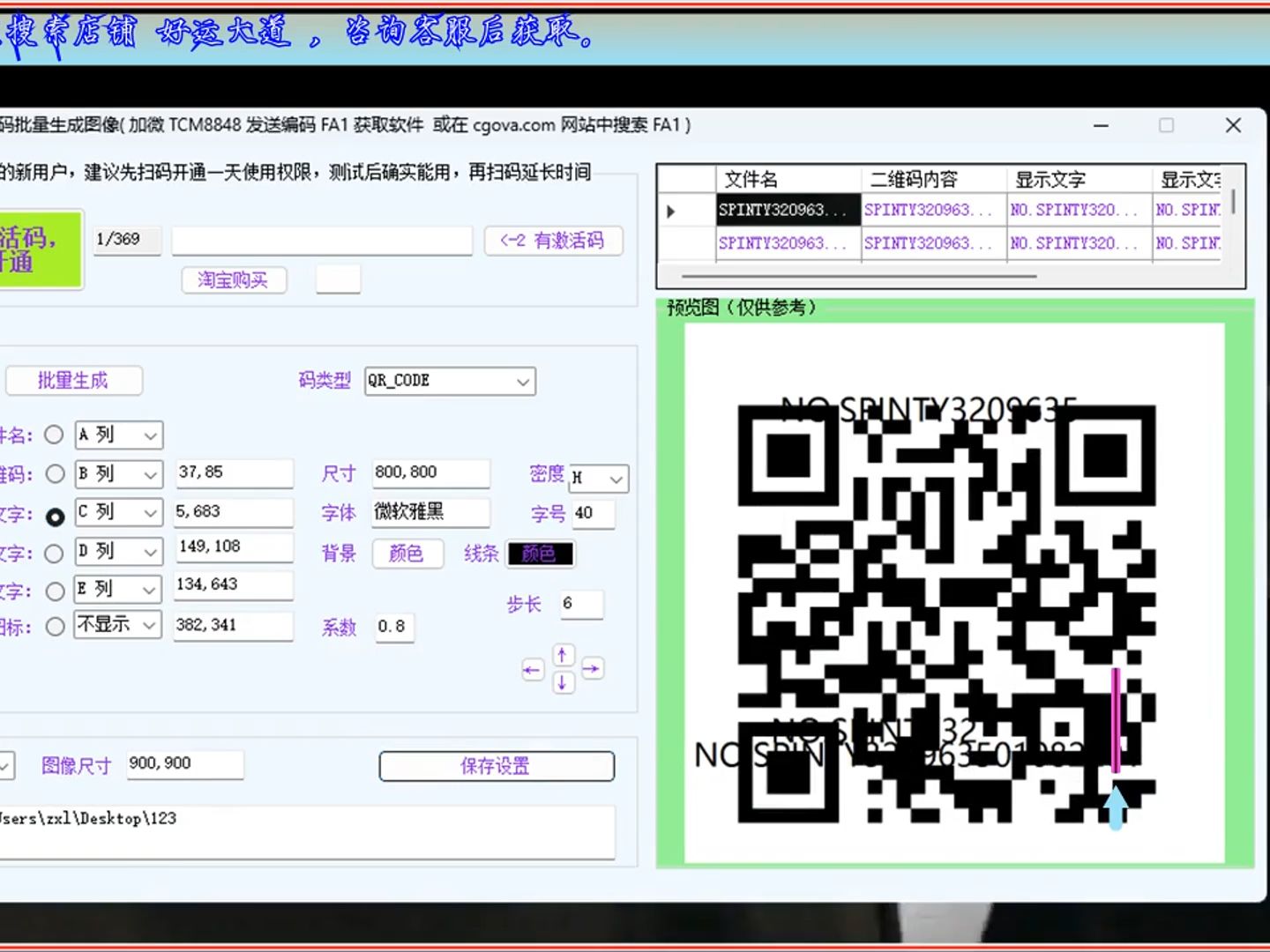
Task: Select the D 列 row radio button
Action: pos(55,554)
